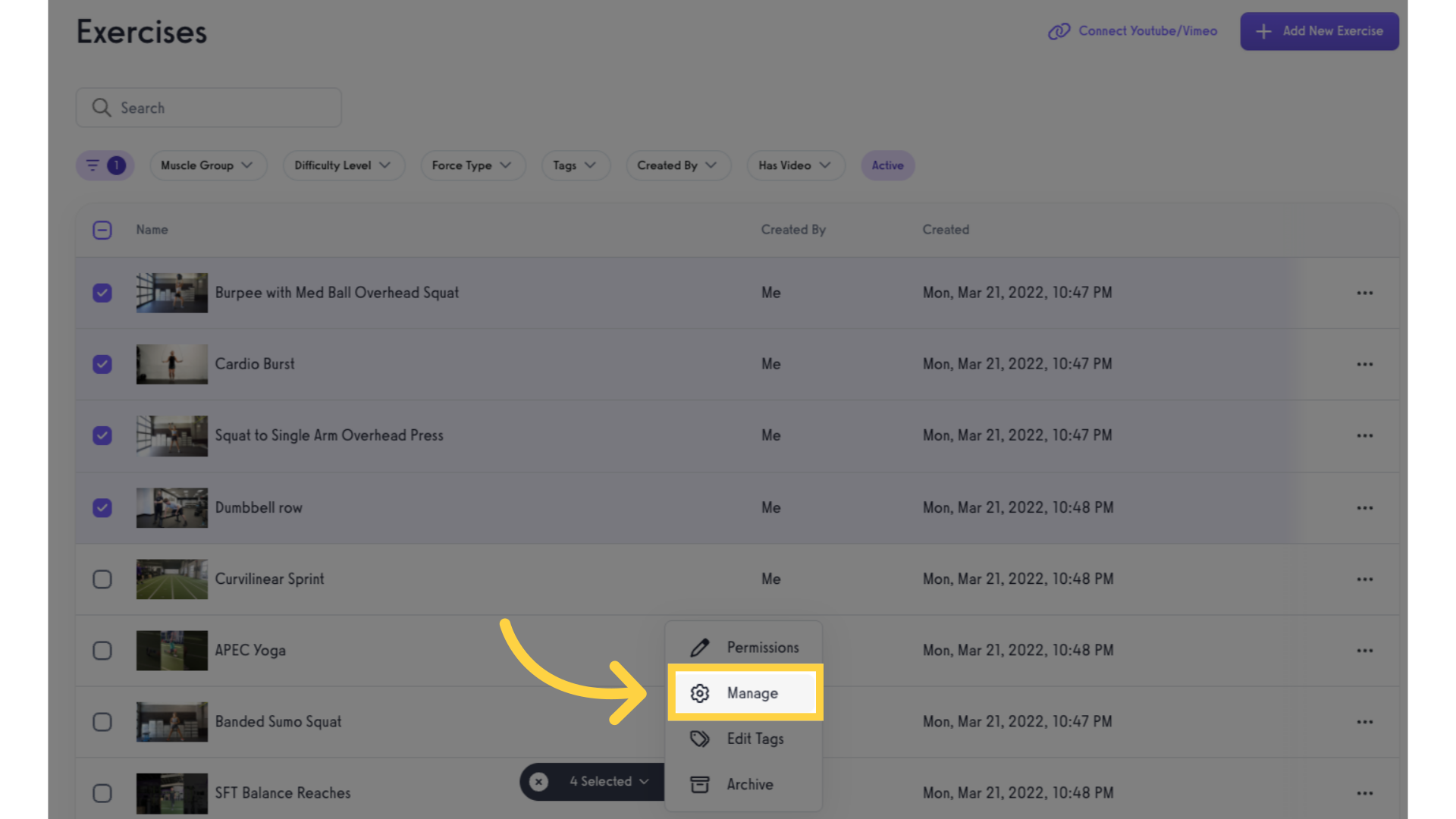Screen dimensions: 1456x819
Task: Check the Curvilinear Sprint checkbox
Action: tap(102, 579)
